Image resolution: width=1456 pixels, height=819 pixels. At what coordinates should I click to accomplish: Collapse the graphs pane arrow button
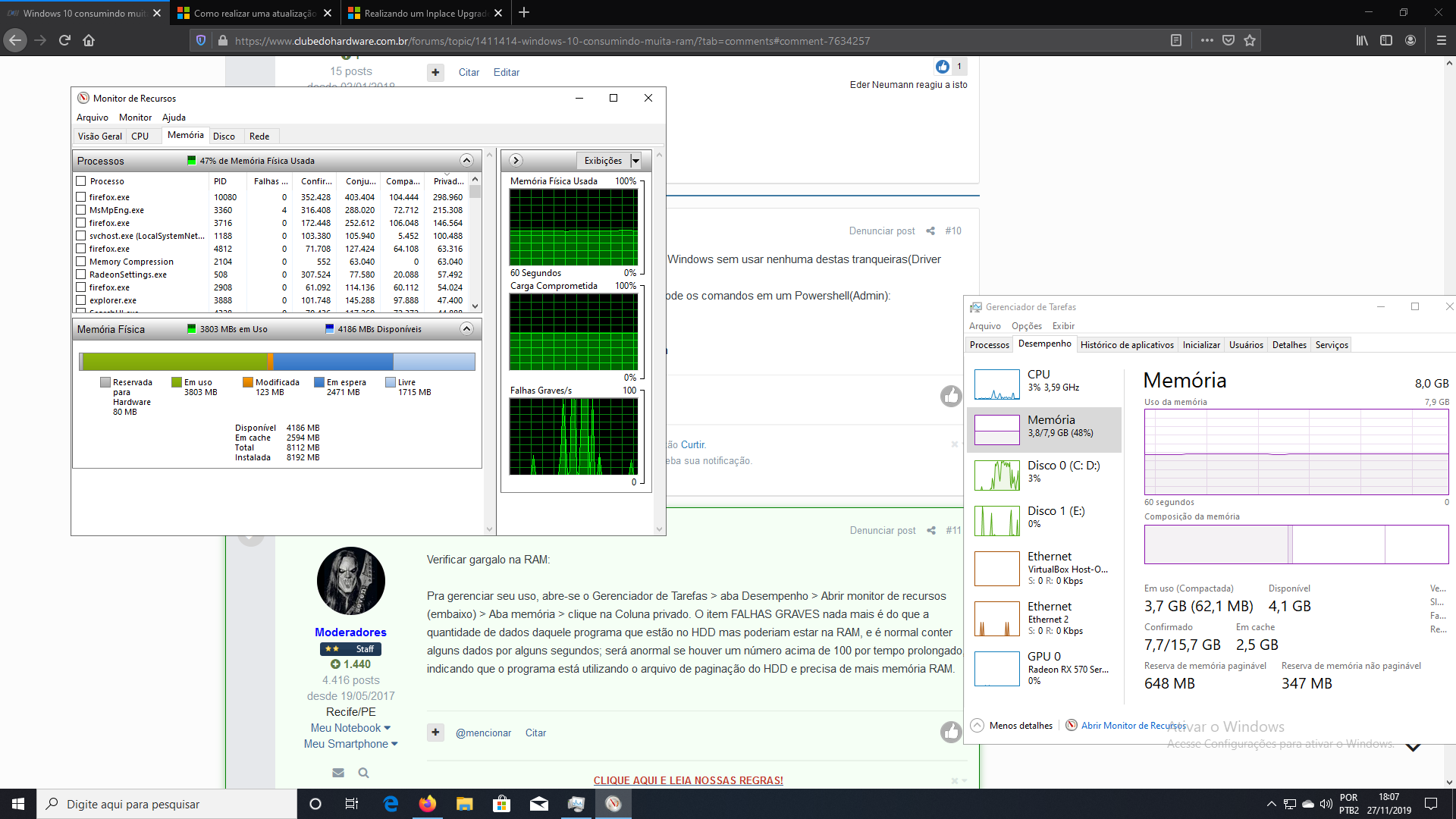[516, 161]
